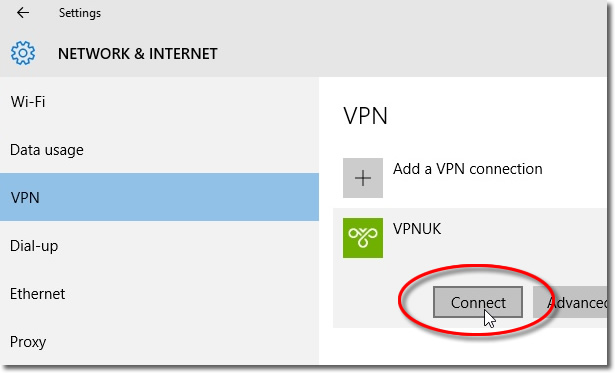Click empty sidebar area below Proxy
The width and height of the screenshot is (615, 373).
point(159,360)
